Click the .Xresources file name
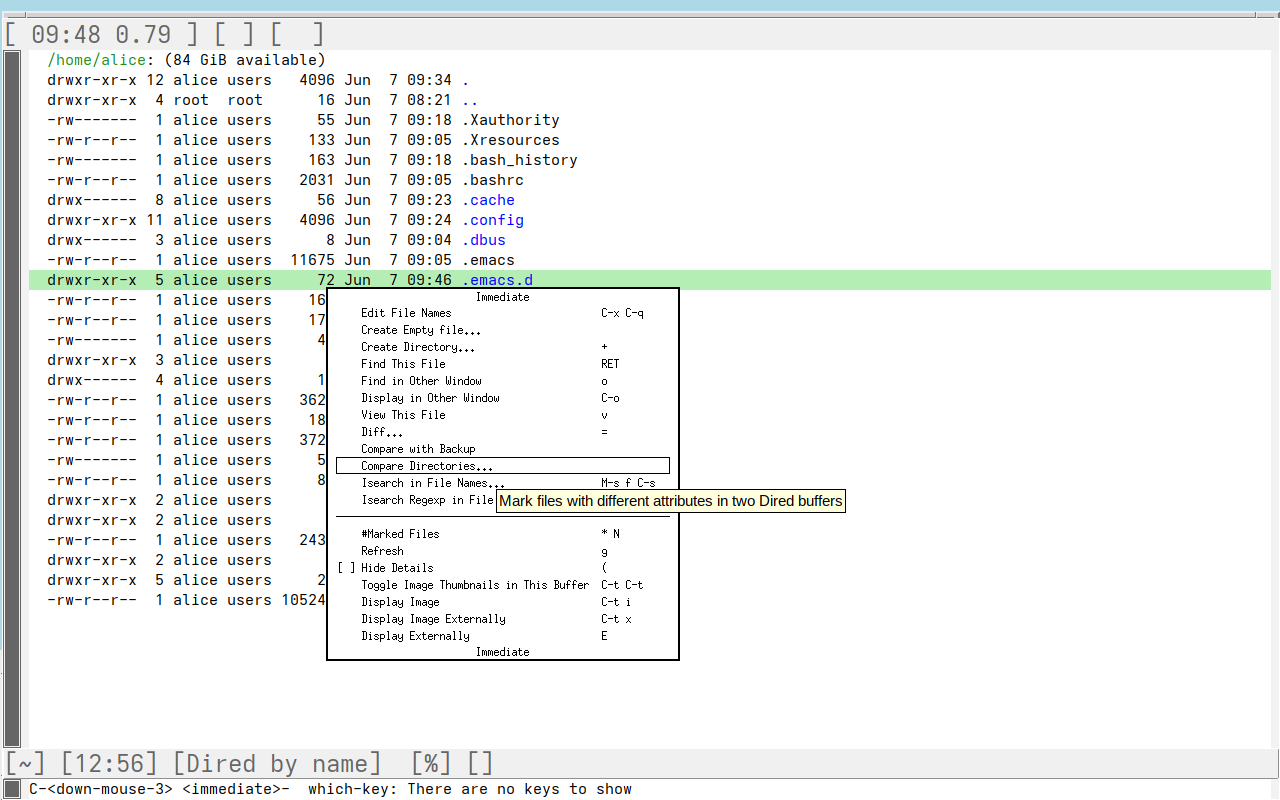This screenshot has width=1280, height=800. click(x=511, y=140)
